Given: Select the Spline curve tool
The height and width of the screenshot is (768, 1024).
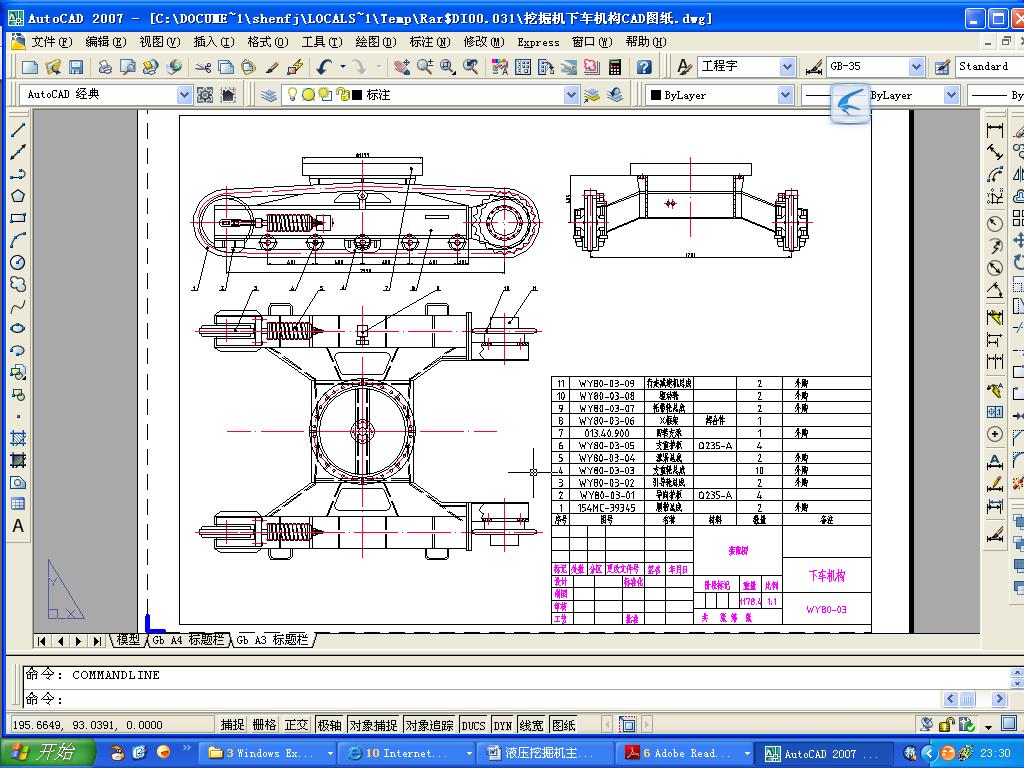Looking at the screenshot, I should click(x=18, y=306).
